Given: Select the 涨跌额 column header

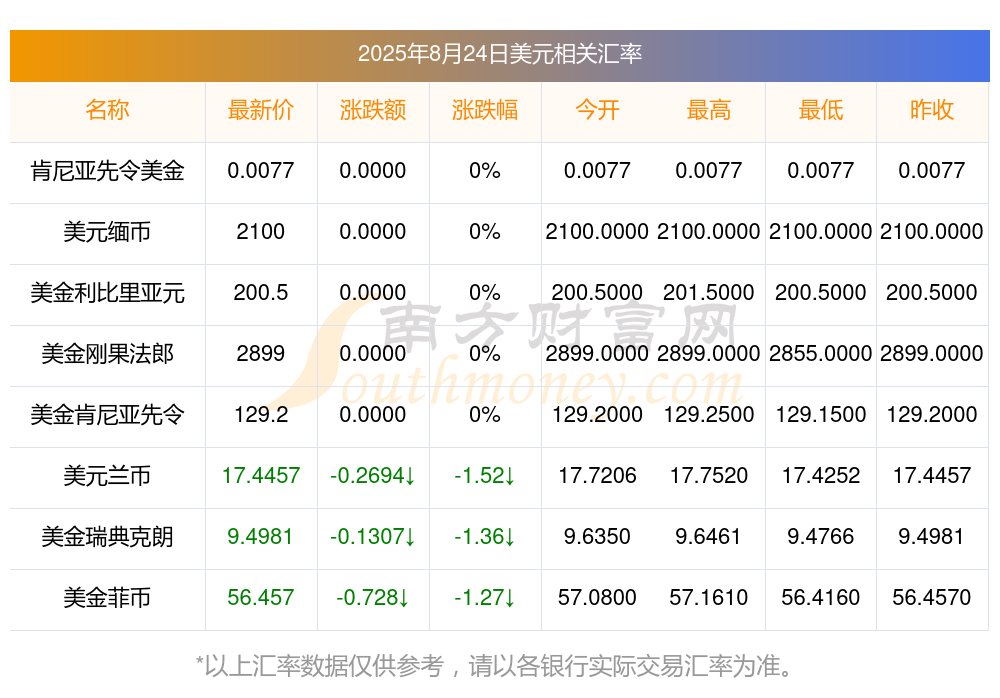Looking at the screenshot, I should [x=373, y=110].
